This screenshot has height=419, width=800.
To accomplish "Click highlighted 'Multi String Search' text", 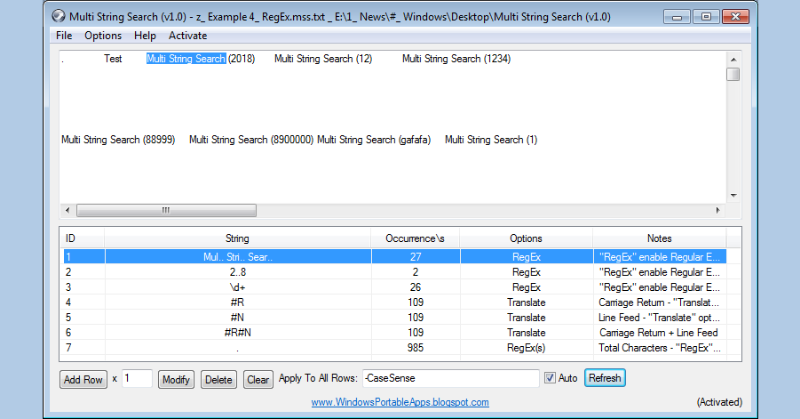I will pyautogui.click(x=186, y=59).
